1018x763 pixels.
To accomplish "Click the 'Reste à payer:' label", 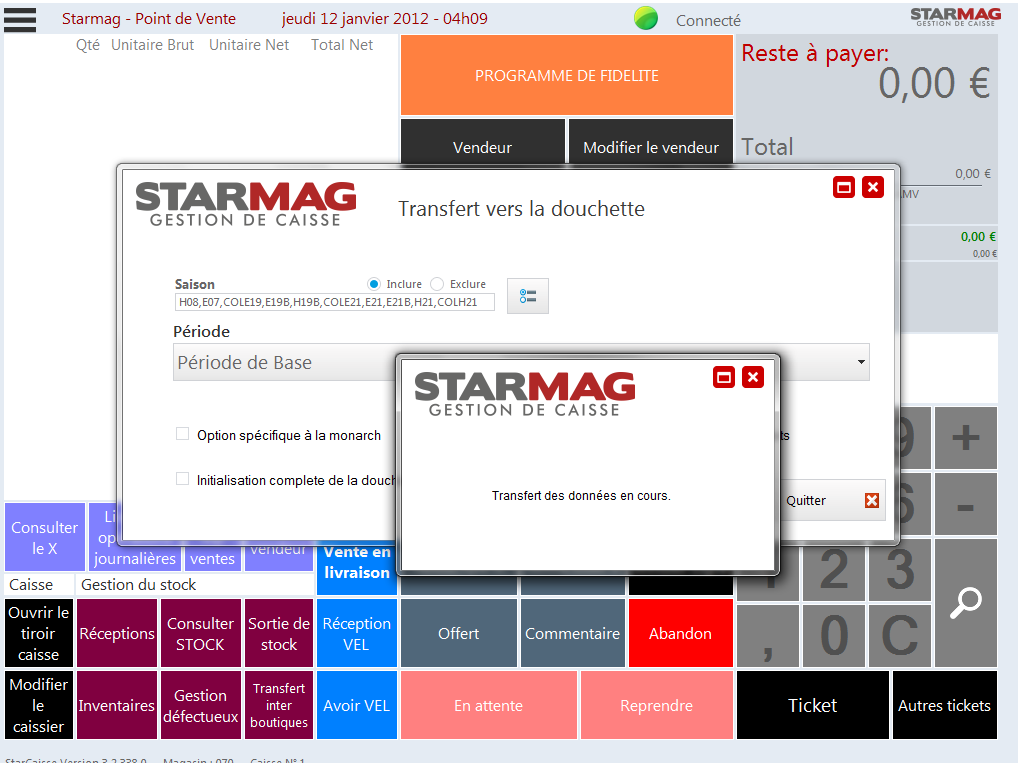I will pyautogui.click(x=815, y=53).
